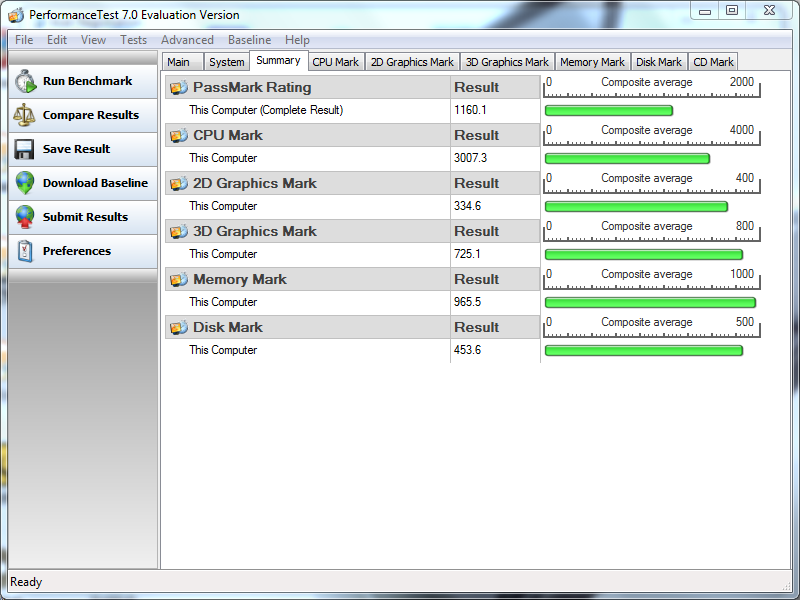
Task: Select the Disk Mark header text
Action: [x=228, y=327]
